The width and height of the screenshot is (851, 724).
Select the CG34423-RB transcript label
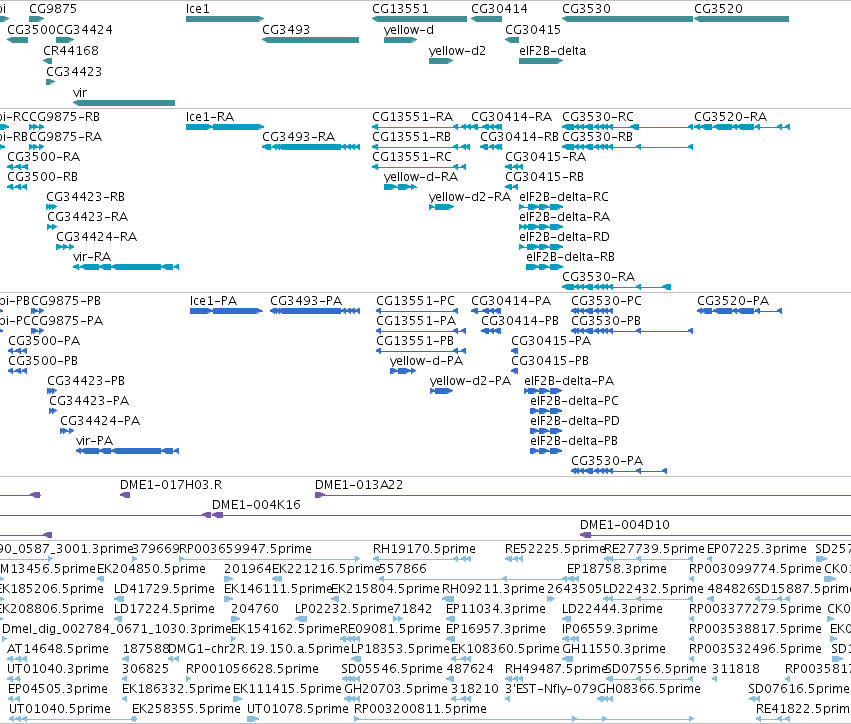pos(85,196)
